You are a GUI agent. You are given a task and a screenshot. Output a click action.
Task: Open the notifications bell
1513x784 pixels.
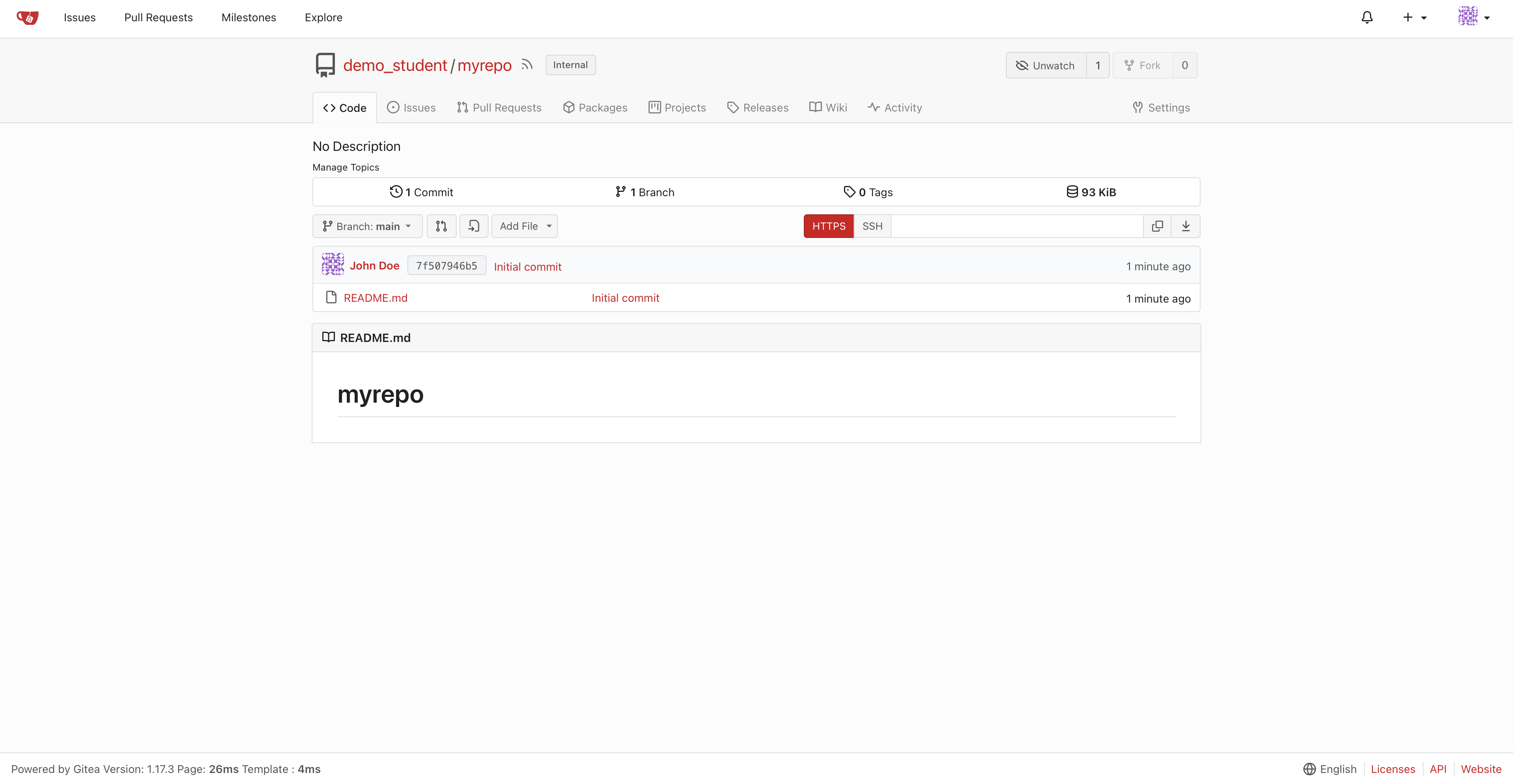pyautogui.click(x=1367, y=18)
